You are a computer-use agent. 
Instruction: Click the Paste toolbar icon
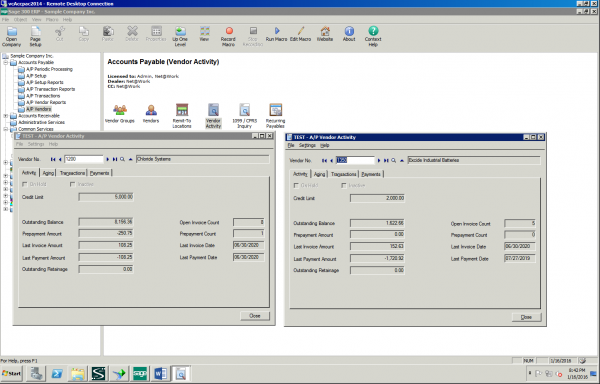(x=108, y=34)
